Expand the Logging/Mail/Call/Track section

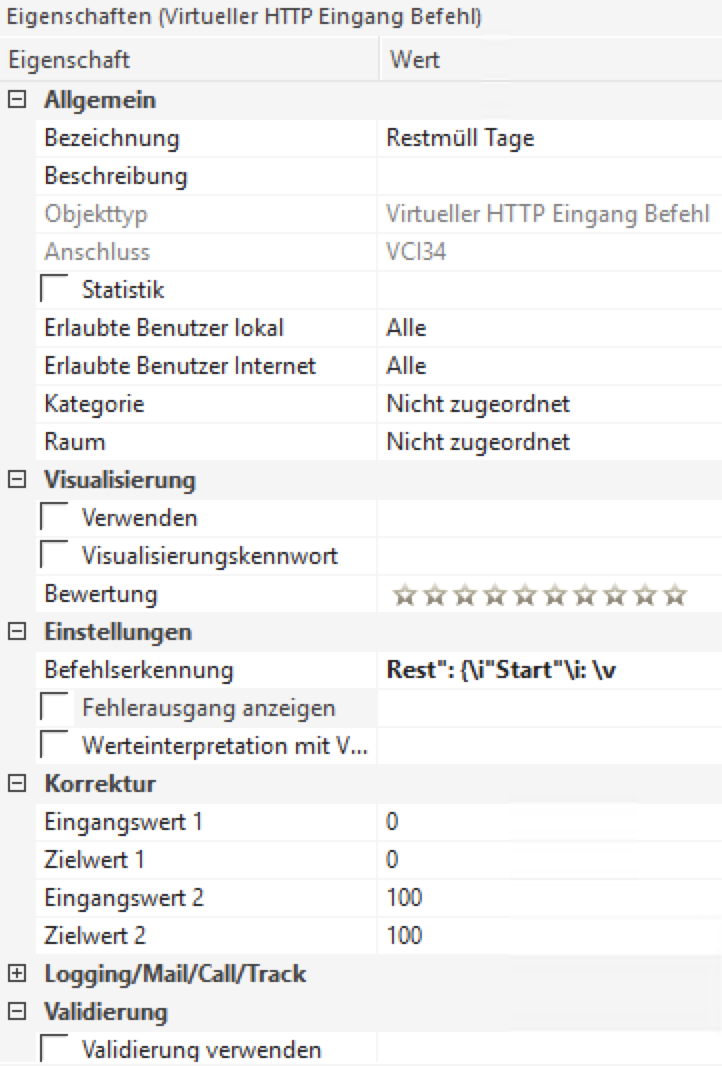pyautogui.click(x=15, y=974)
